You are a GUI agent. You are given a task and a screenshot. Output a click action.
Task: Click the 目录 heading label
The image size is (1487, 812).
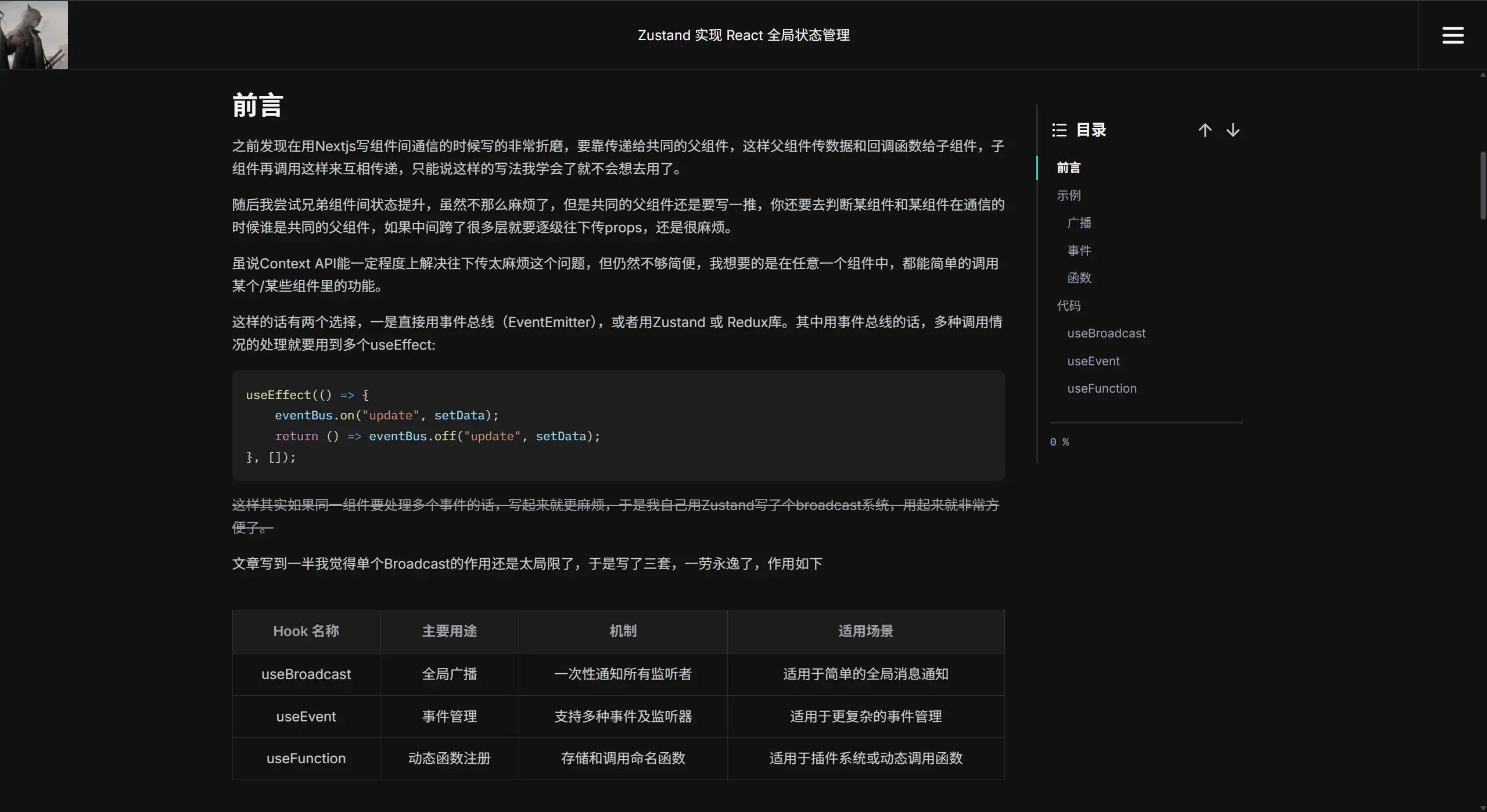coord(1091,130)
